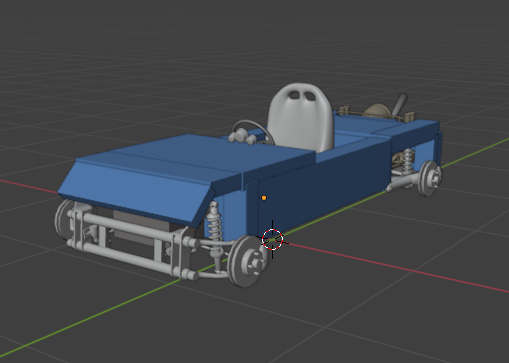Select the rear right wheel hub disc
This screenshot has height=363, width=509.
tap(430, 179)
